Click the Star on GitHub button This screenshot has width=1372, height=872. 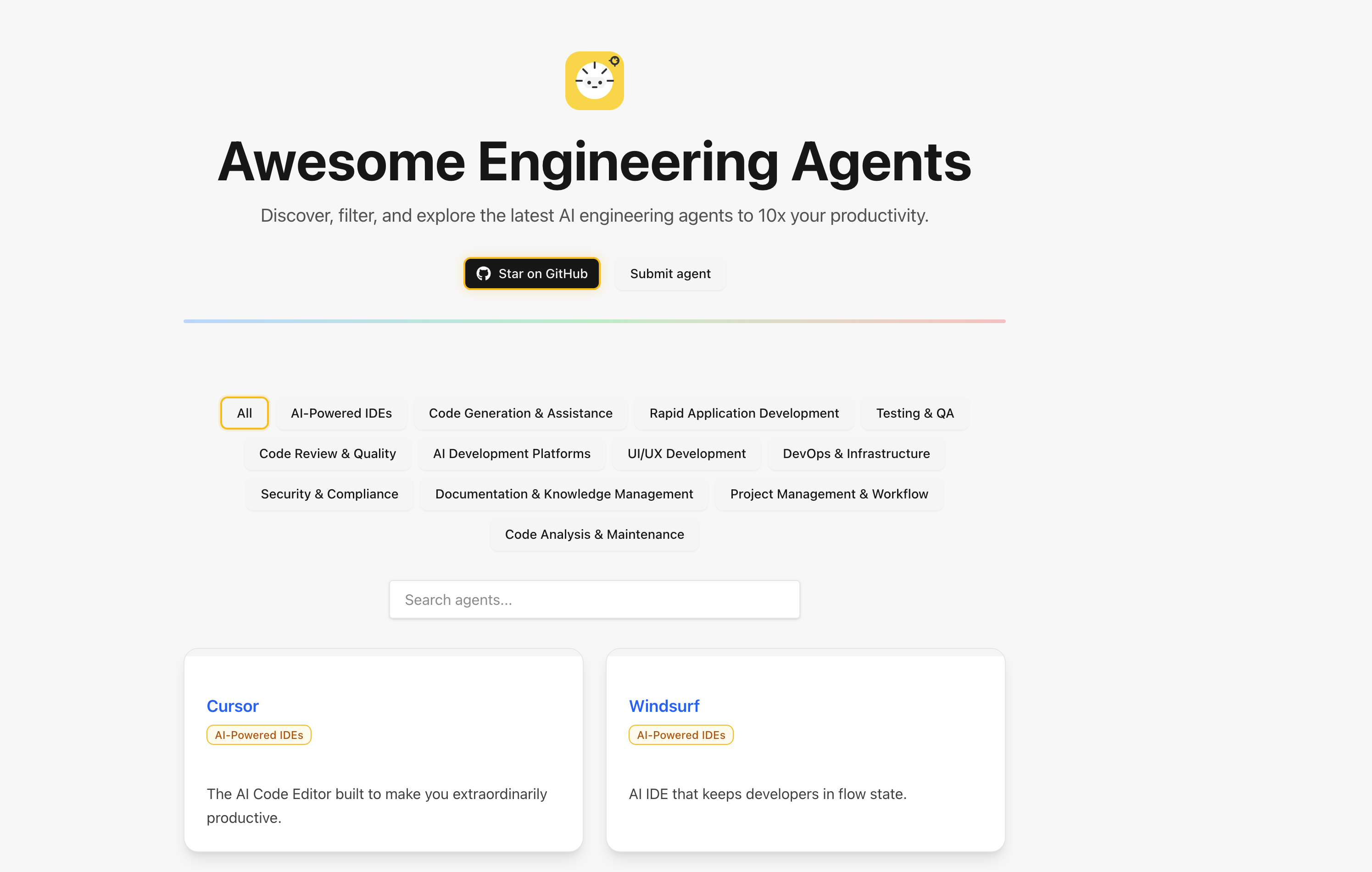(532, 274)
